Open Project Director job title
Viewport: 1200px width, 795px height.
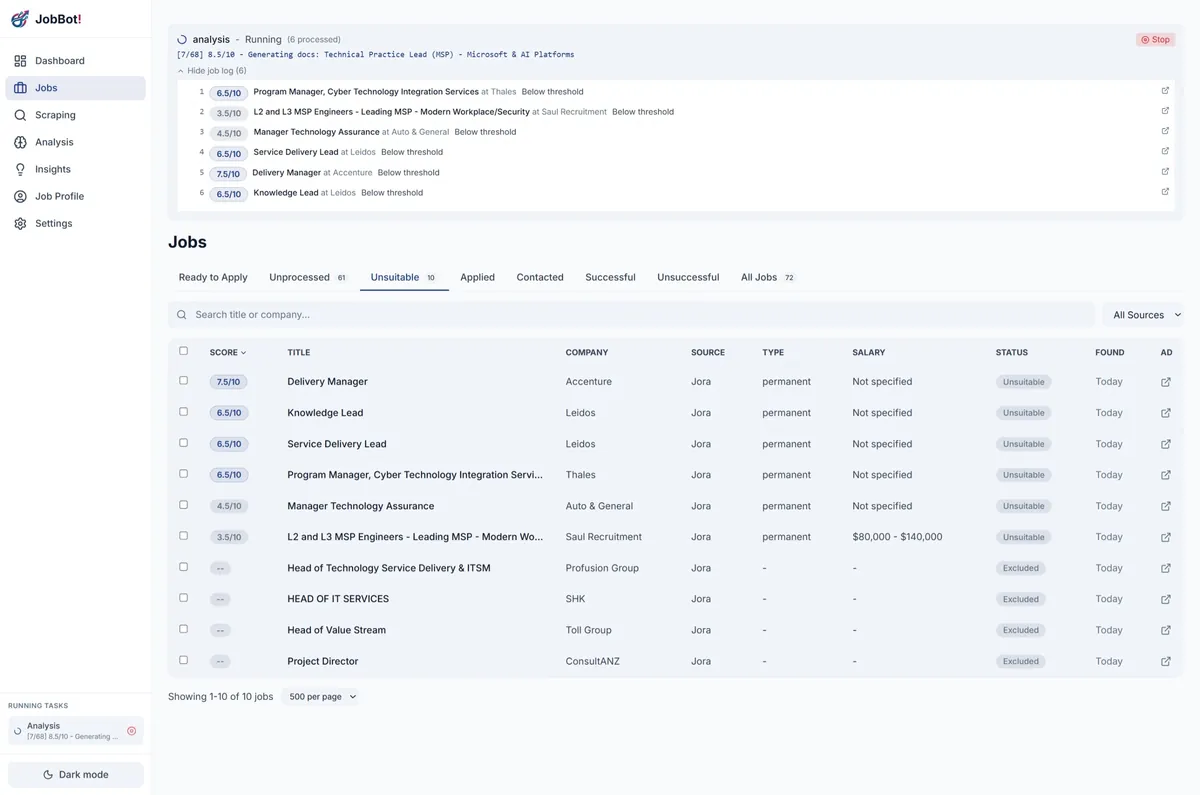(322, 661)
